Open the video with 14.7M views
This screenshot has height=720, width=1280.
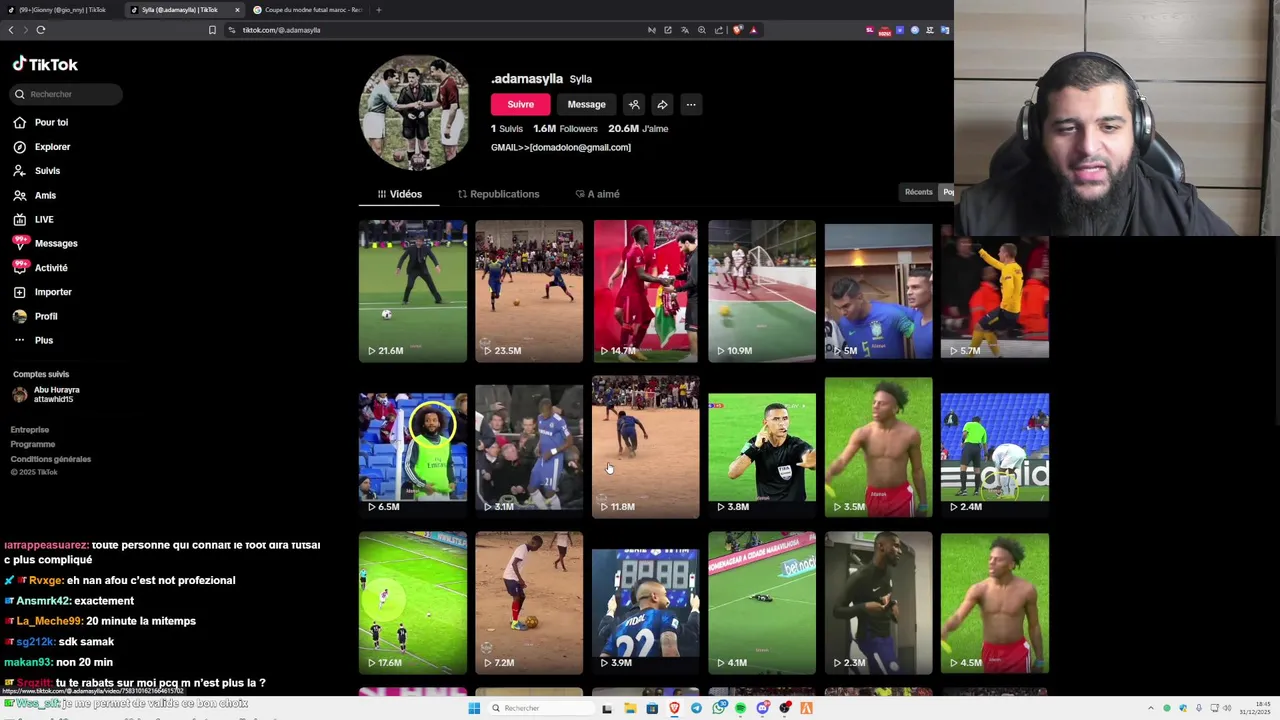click(x=645, y=291)
